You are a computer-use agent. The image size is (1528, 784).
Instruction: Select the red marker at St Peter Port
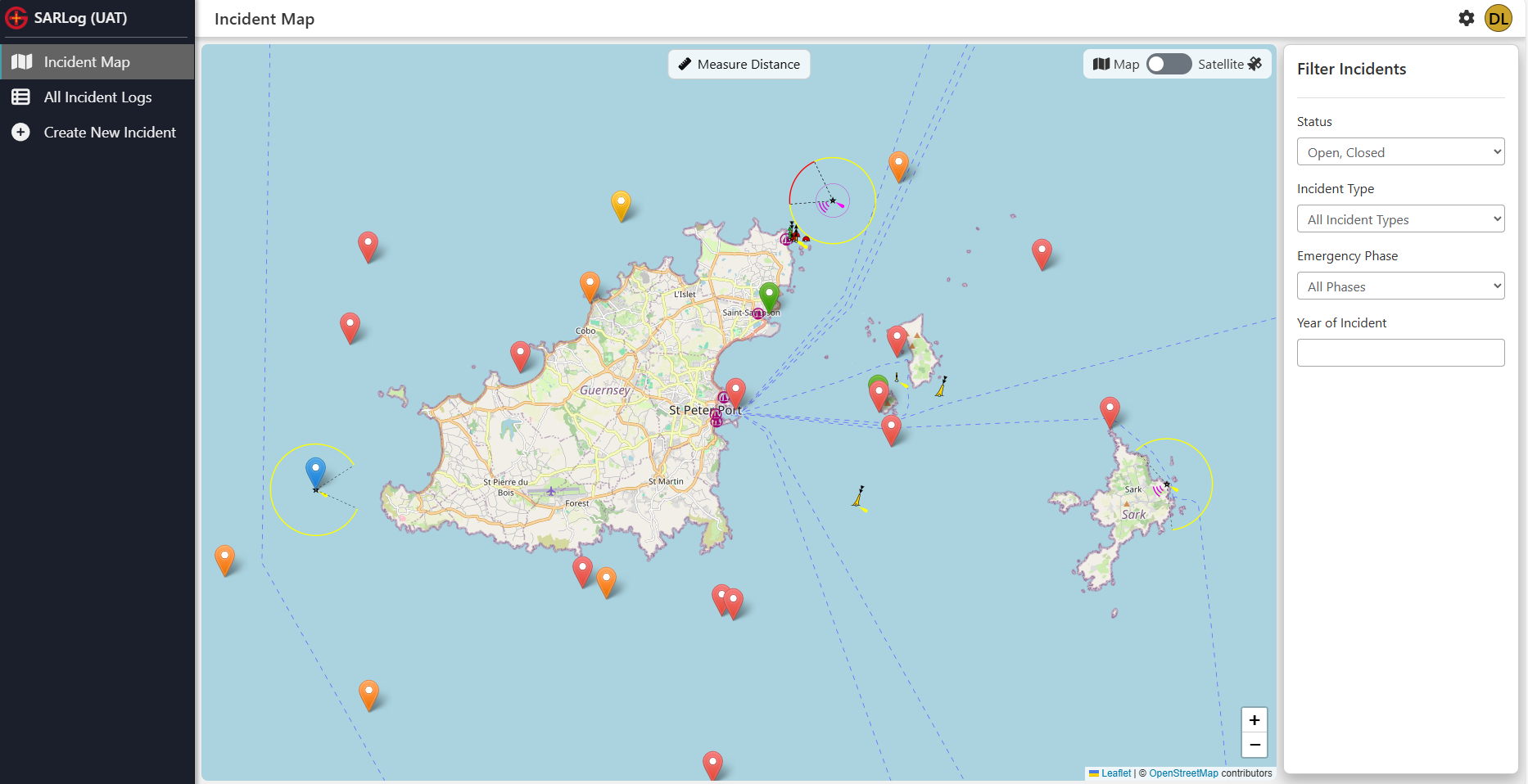click(x=735, y=392)
